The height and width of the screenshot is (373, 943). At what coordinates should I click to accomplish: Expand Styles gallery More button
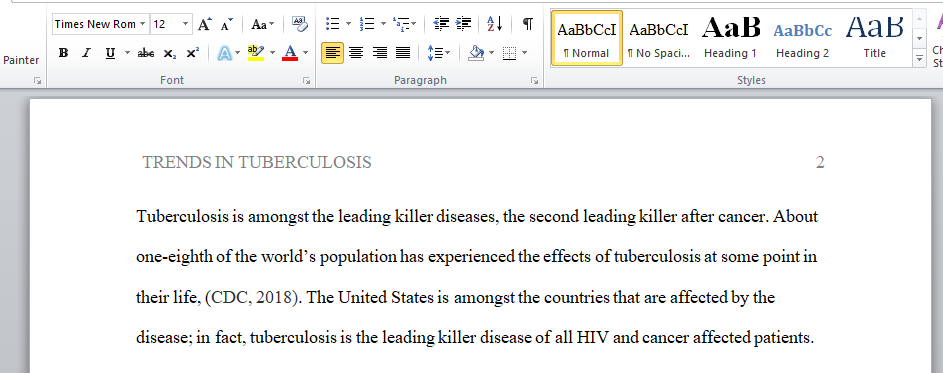pyautogui.click(x=919, y=58)
